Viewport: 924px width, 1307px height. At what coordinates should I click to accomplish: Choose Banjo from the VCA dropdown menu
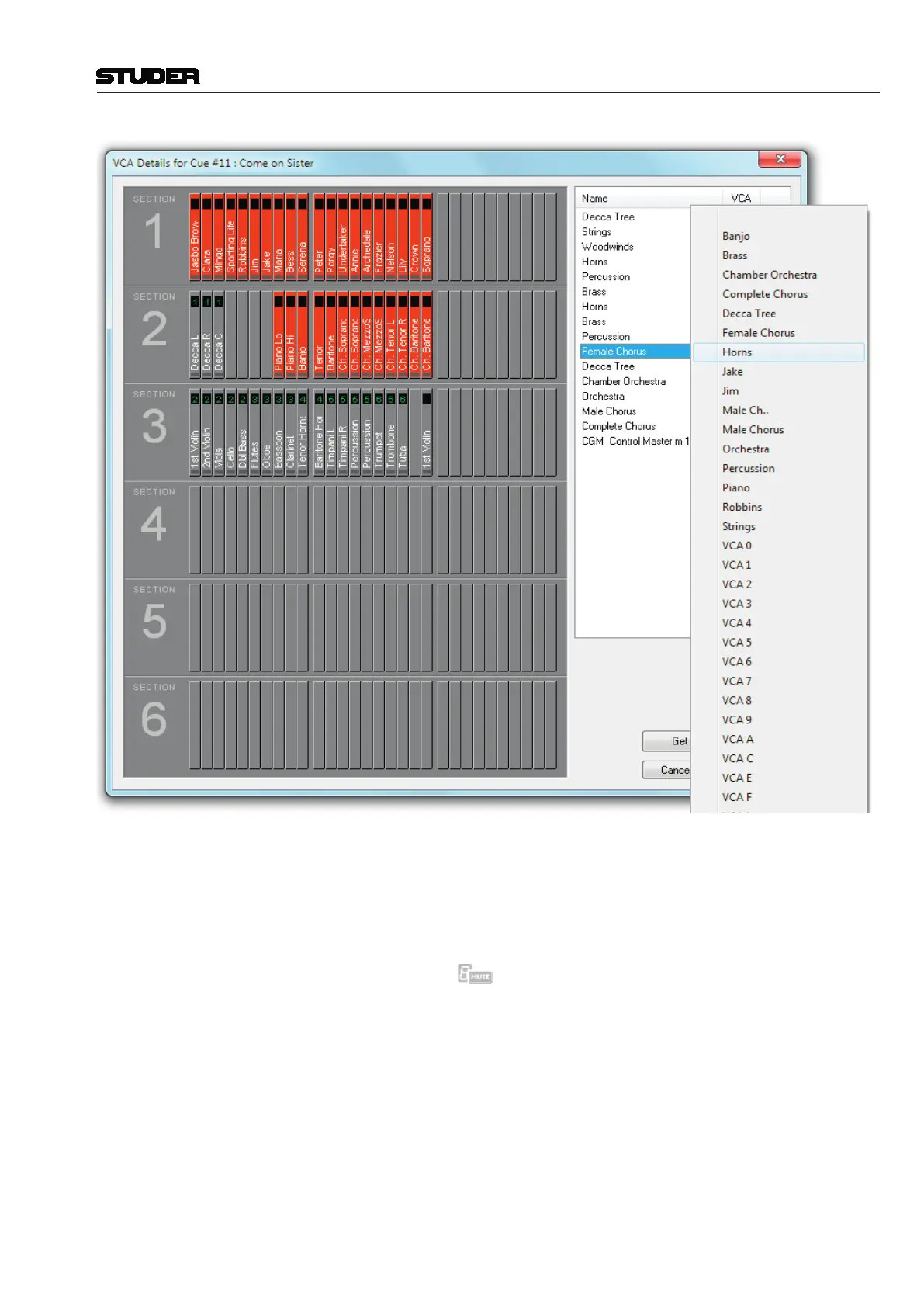coord(778,236)
